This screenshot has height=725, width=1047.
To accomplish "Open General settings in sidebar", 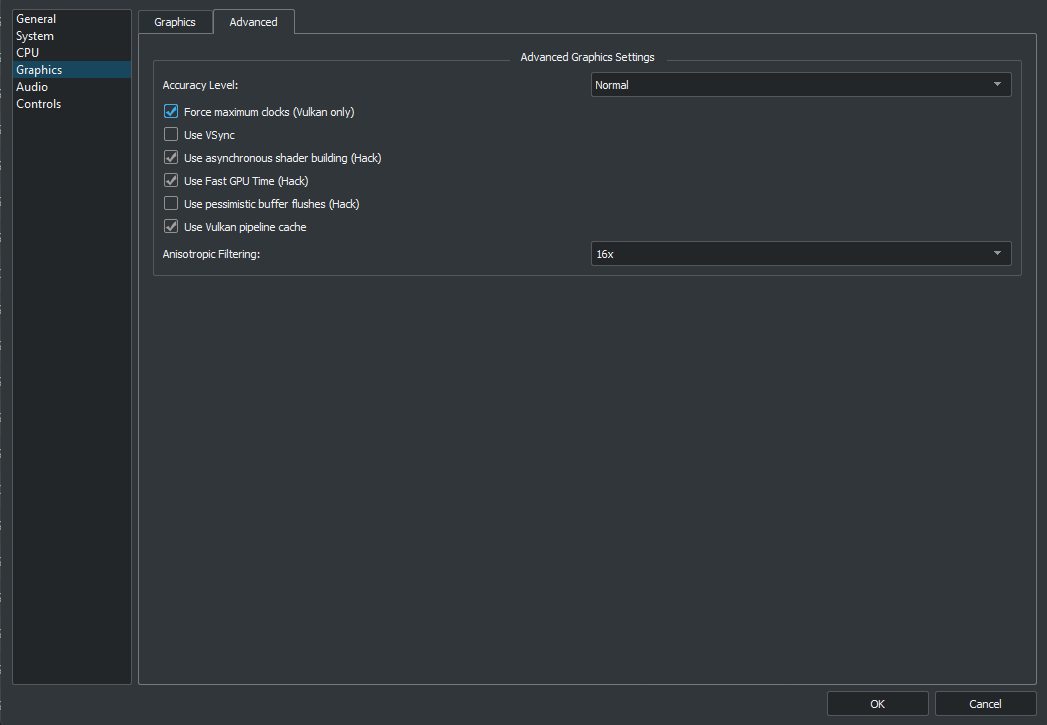I will [x=36, y=19].
